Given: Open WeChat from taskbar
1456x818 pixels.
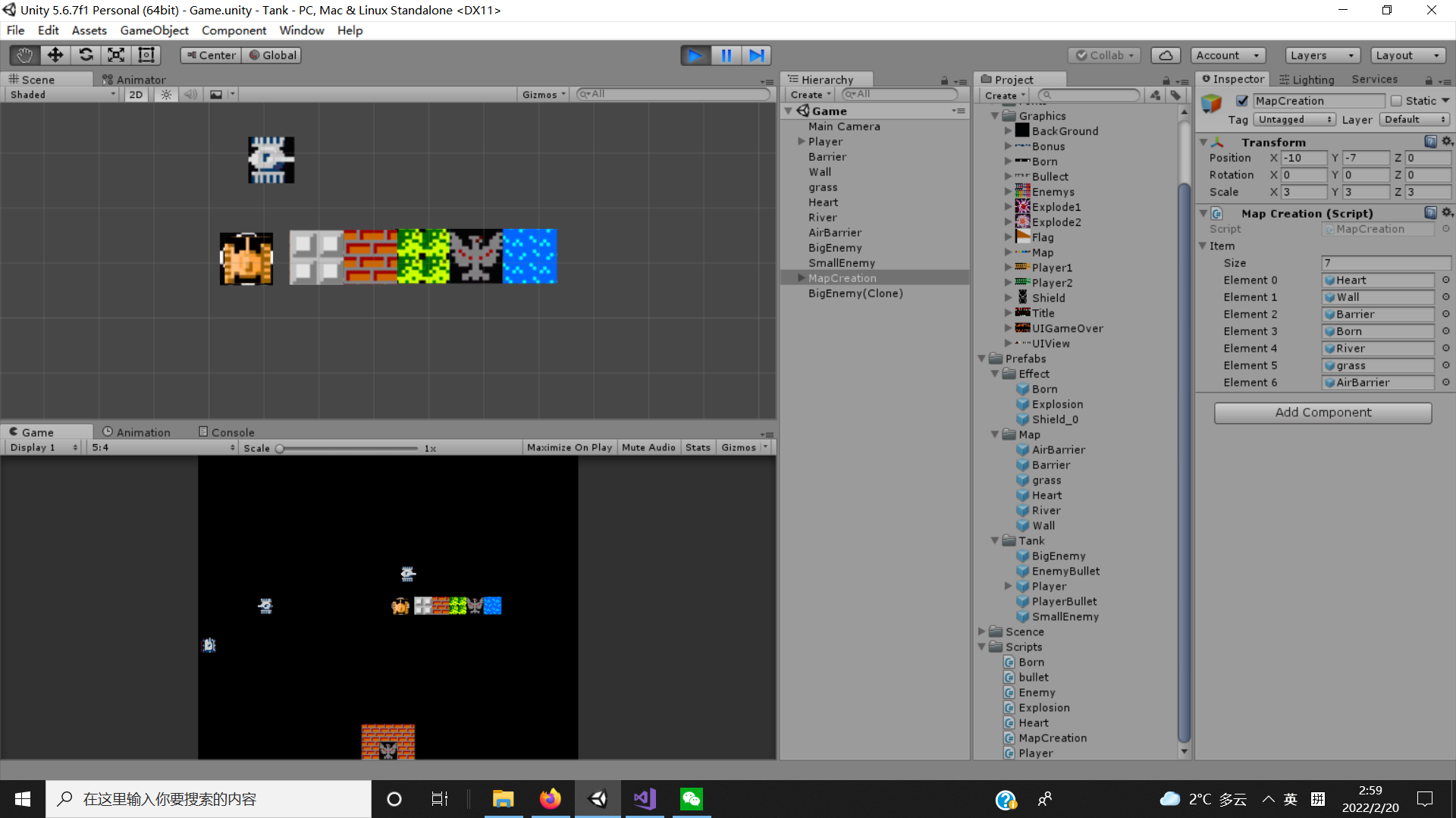Looking at the screenshot, I should [692, 799].
